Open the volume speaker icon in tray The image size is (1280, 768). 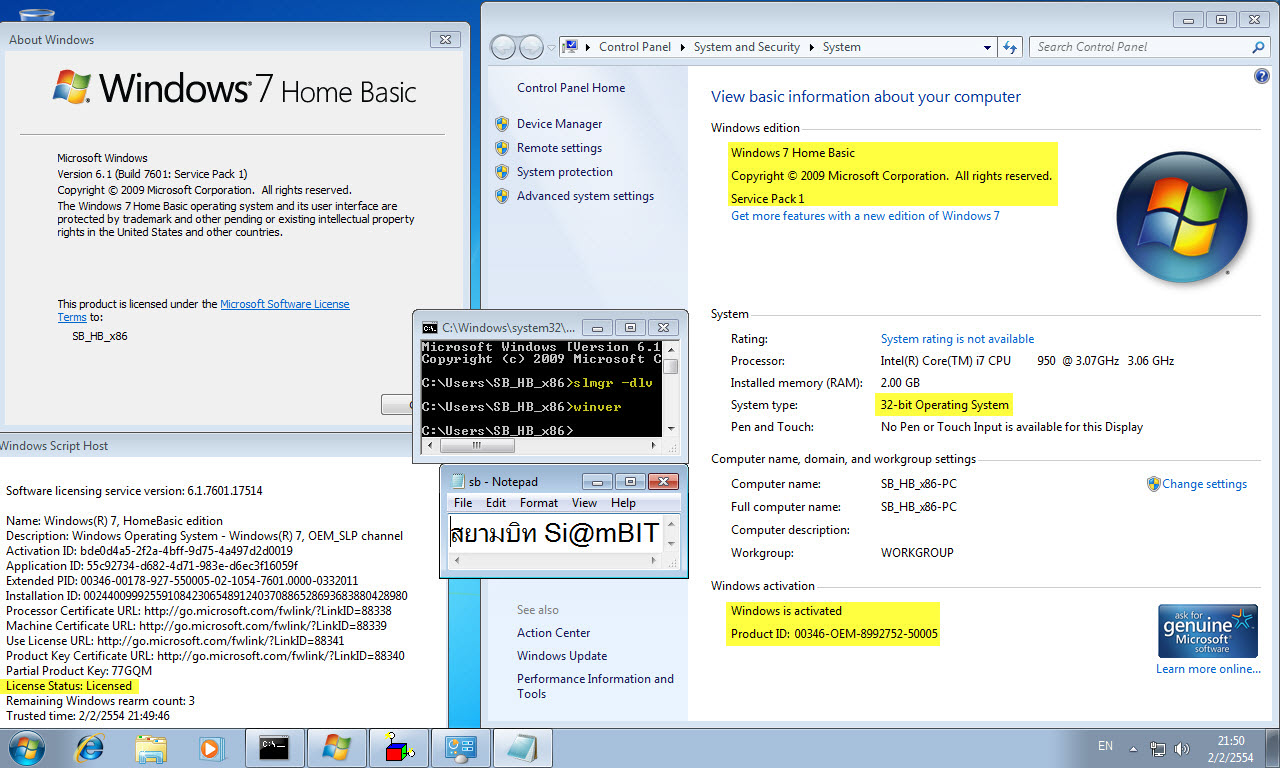click(1183, 748)
